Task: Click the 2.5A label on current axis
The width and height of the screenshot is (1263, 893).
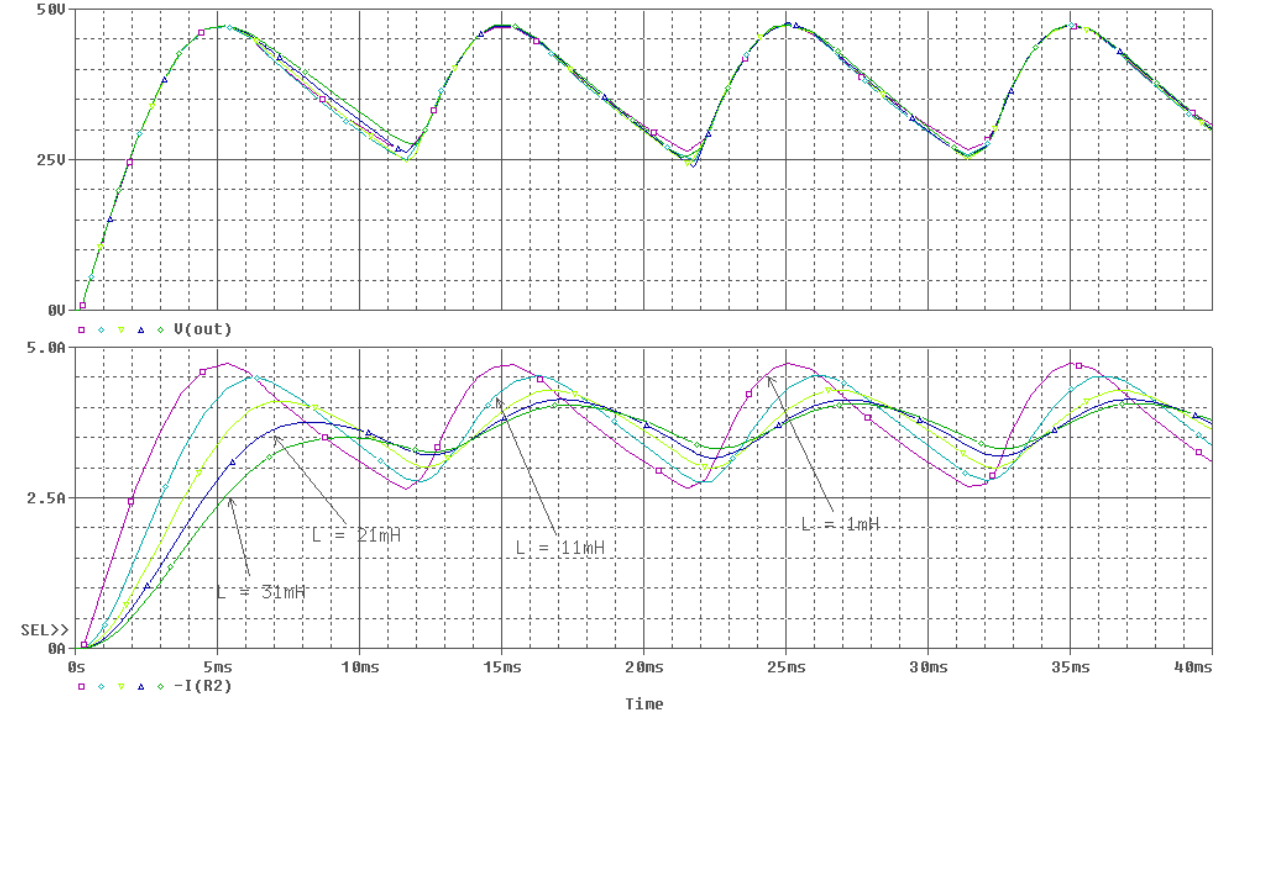Action: coord(47,498)
